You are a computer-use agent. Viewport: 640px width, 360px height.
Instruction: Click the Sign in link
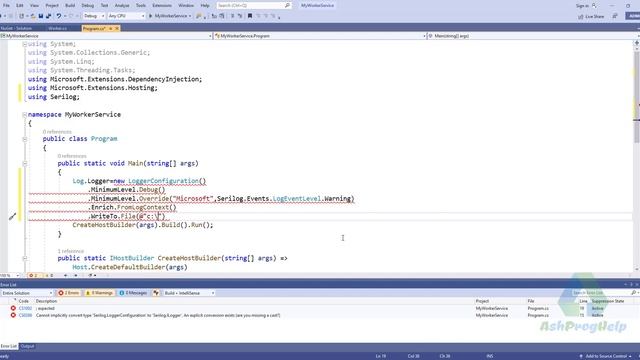click(x=582, y=6)
